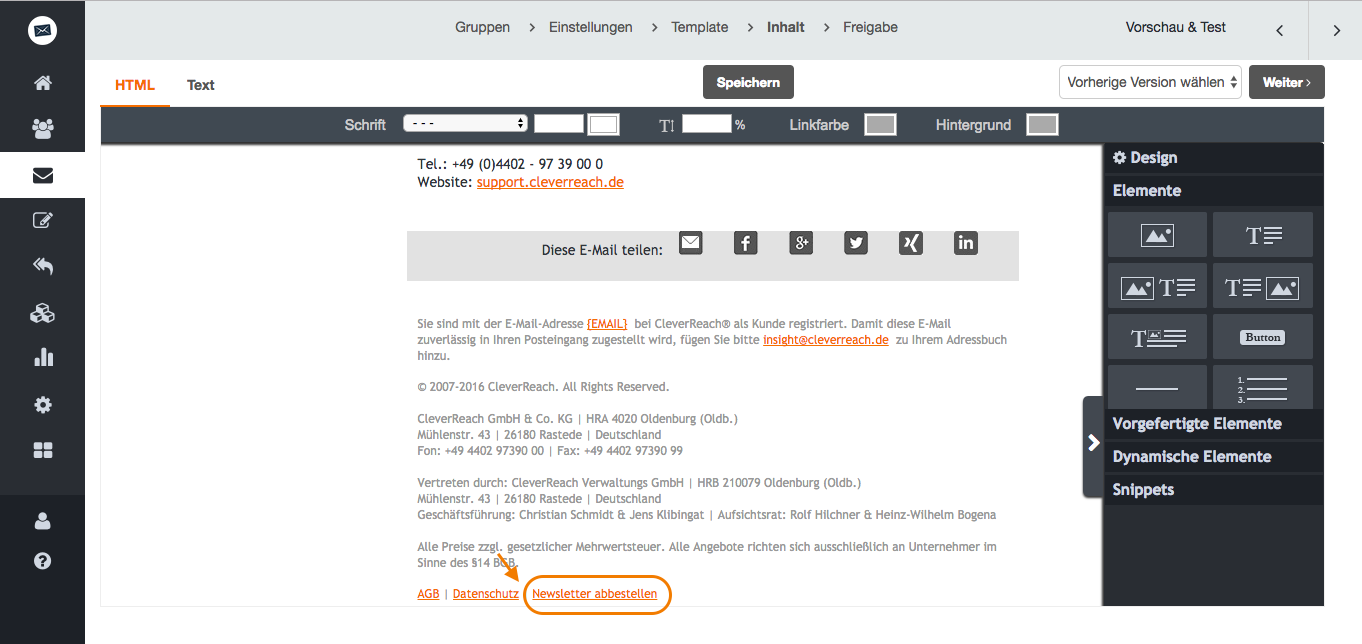Open the recipients group icon in sidebar
Image resolution: width=1362 pixels, height=644 pixels.
point(42,128)
